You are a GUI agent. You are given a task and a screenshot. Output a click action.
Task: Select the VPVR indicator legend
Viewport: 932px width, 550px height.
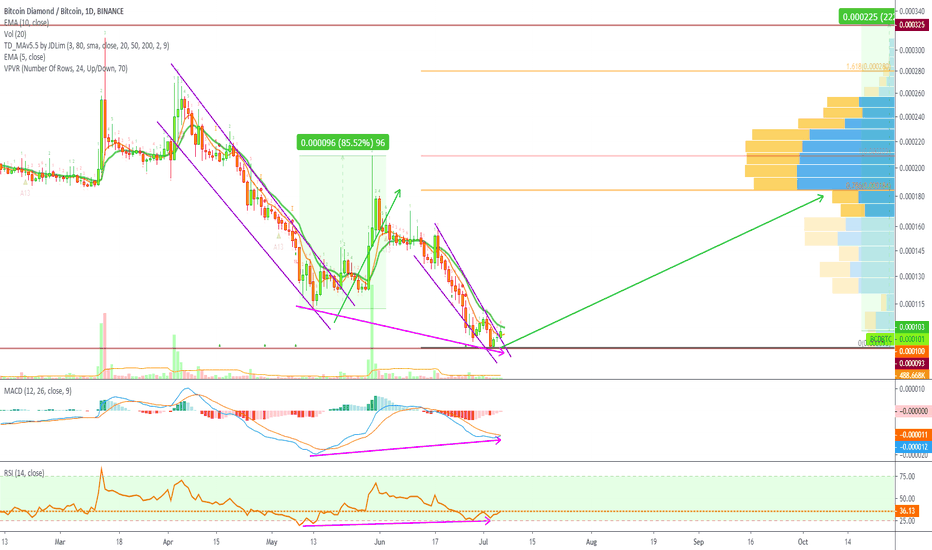coord(65,68)
